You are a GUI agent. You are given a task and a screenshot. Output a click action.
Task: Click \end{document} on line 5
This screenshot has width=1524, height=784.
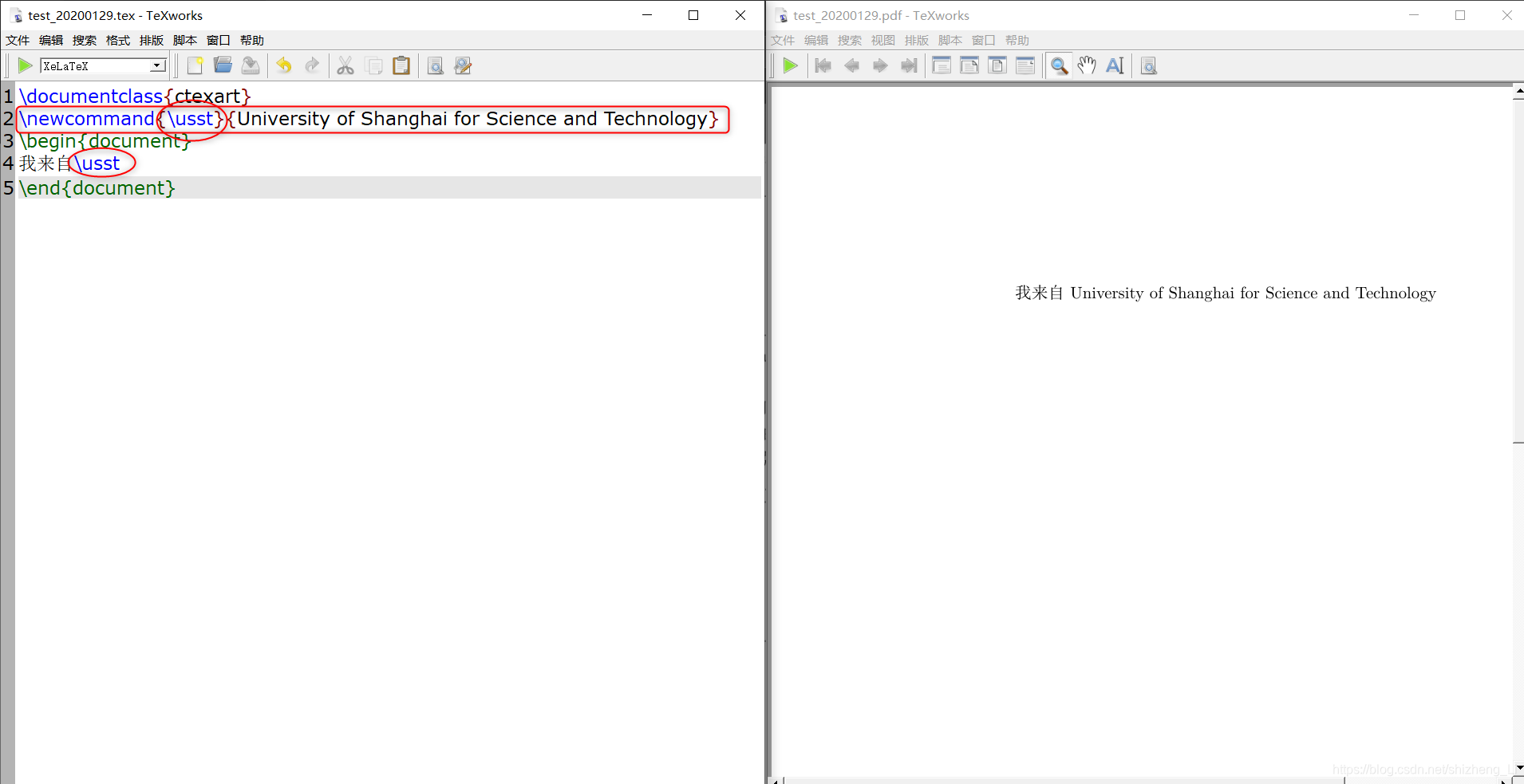[x=97, y=188]
